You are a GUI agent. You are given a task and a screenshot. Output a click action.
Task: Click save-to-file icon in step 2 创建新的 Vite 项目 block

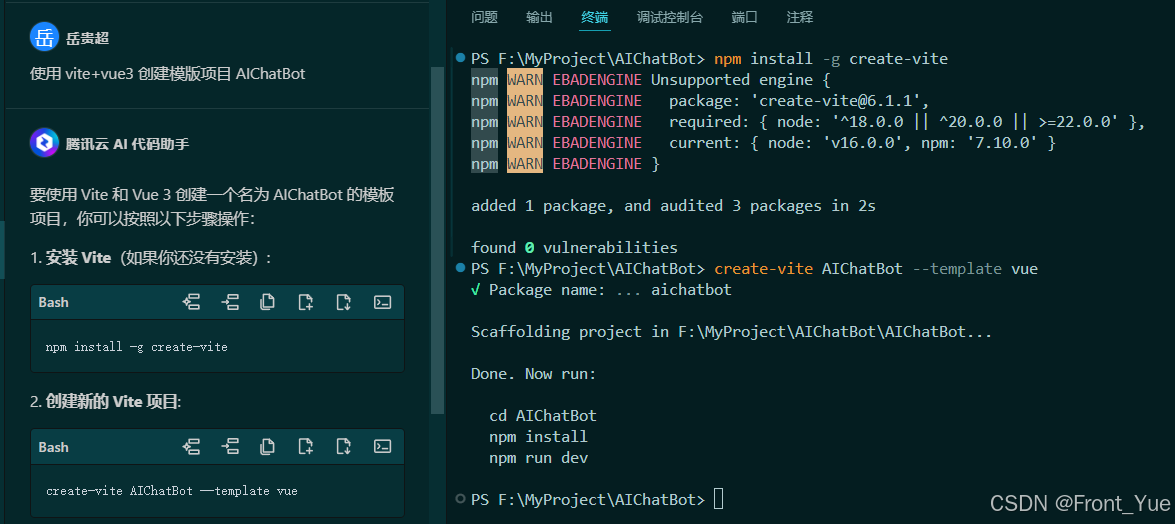[x=344, y=447]
